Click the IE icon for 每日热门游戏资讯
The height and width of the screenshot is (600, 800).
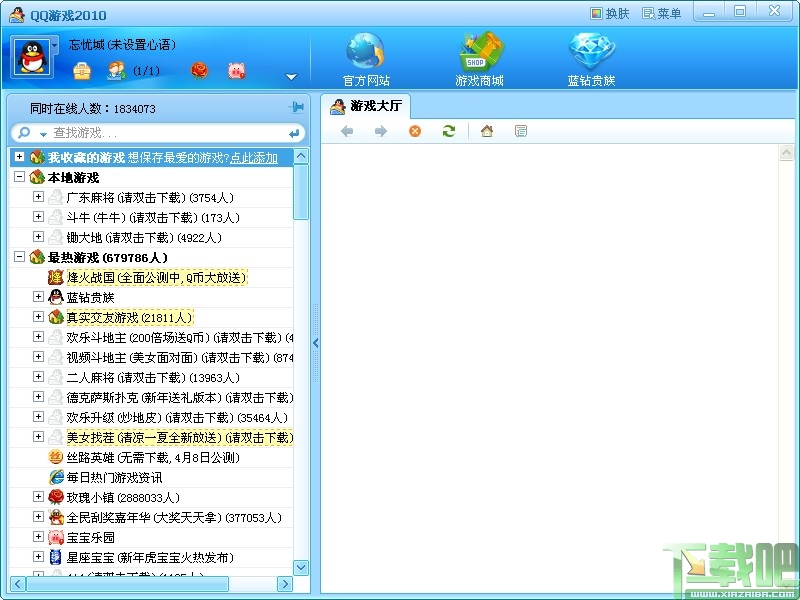click(x=56, y=478)
